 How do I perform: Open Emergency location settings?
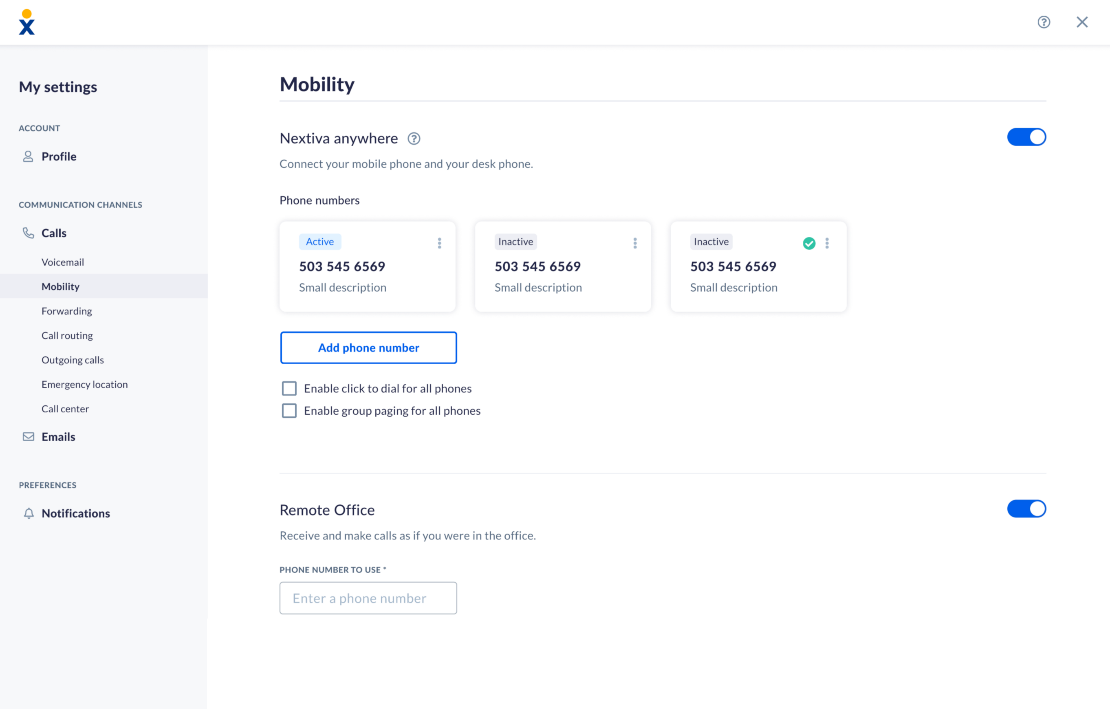(85, 384)
